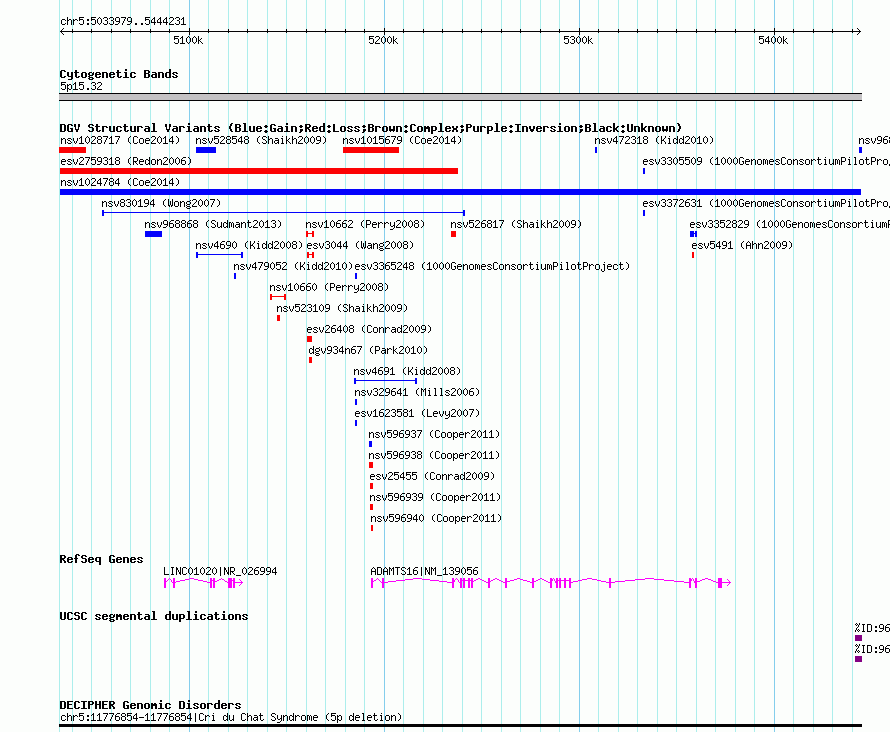Click the nsv596937 (Cooper2011) label

pos(434,434)
